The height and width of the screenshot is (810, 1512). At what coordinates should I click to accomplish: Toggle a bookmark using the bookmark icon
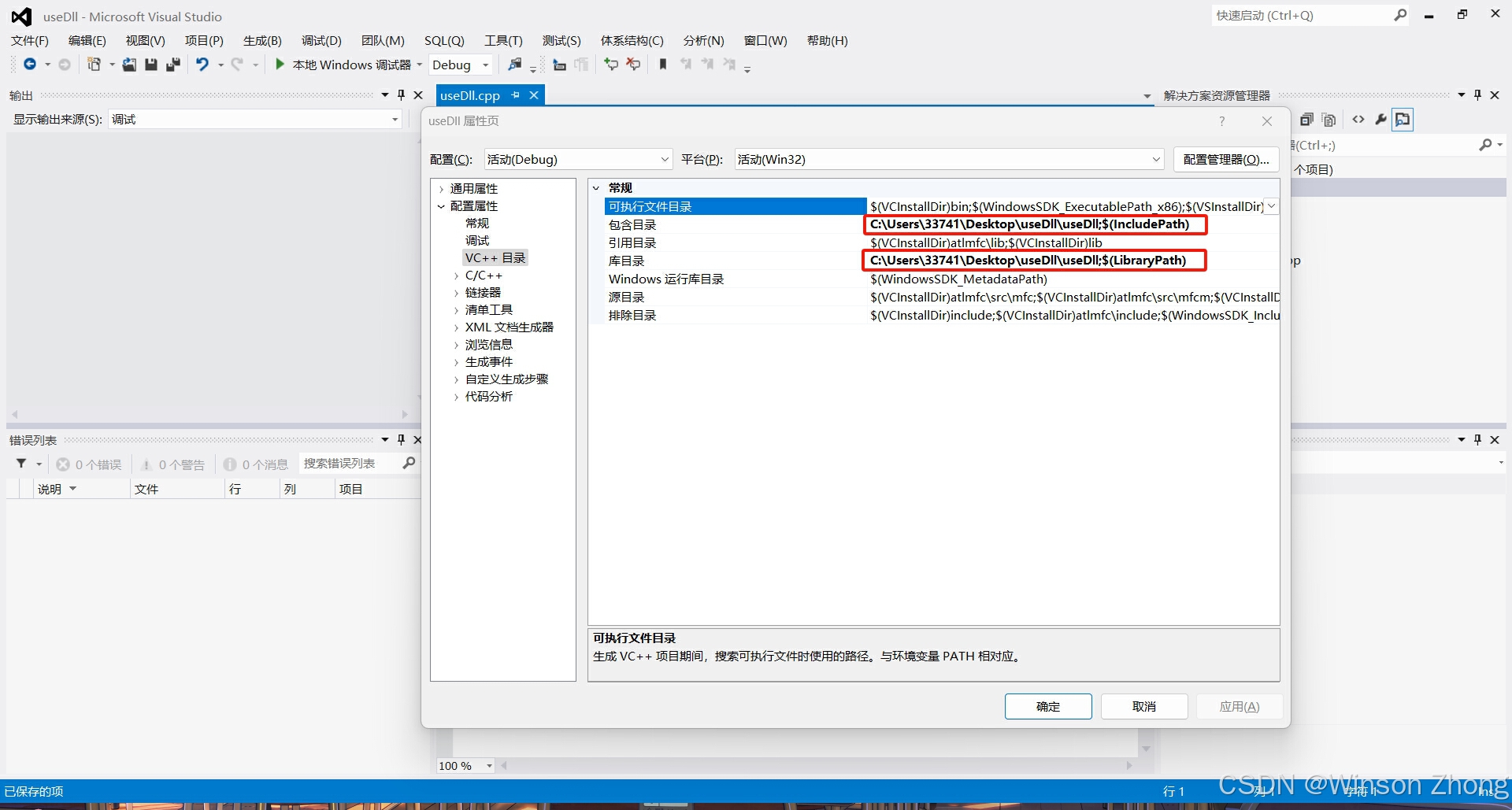[x=662, y=65]
